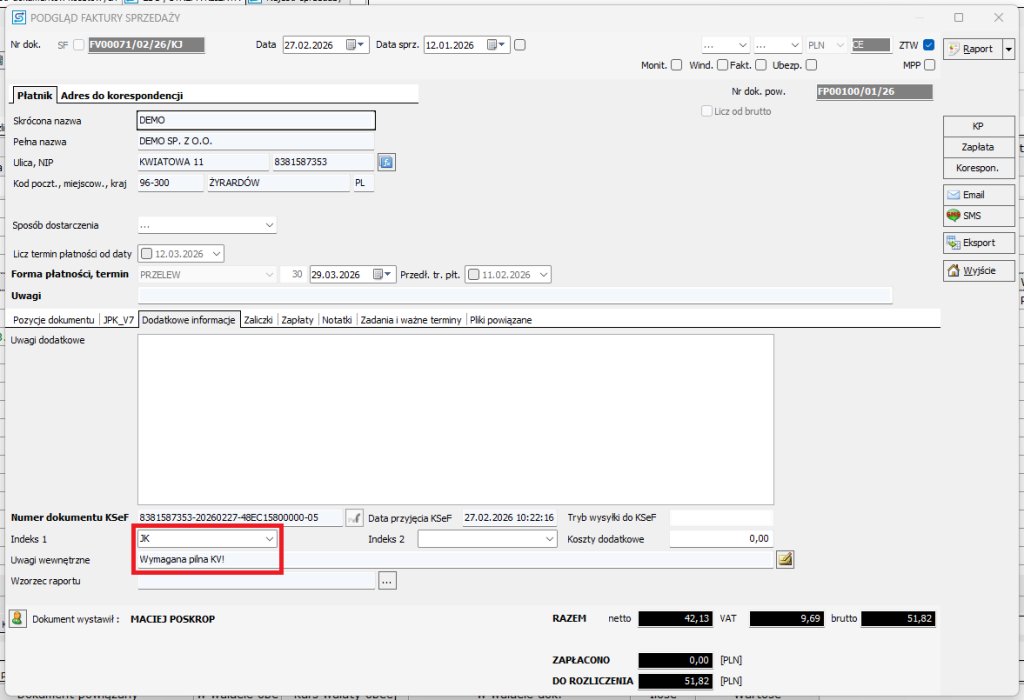Tick the Monit. checkbox
The image size is (1024, 700).
(x=677, y=65)
